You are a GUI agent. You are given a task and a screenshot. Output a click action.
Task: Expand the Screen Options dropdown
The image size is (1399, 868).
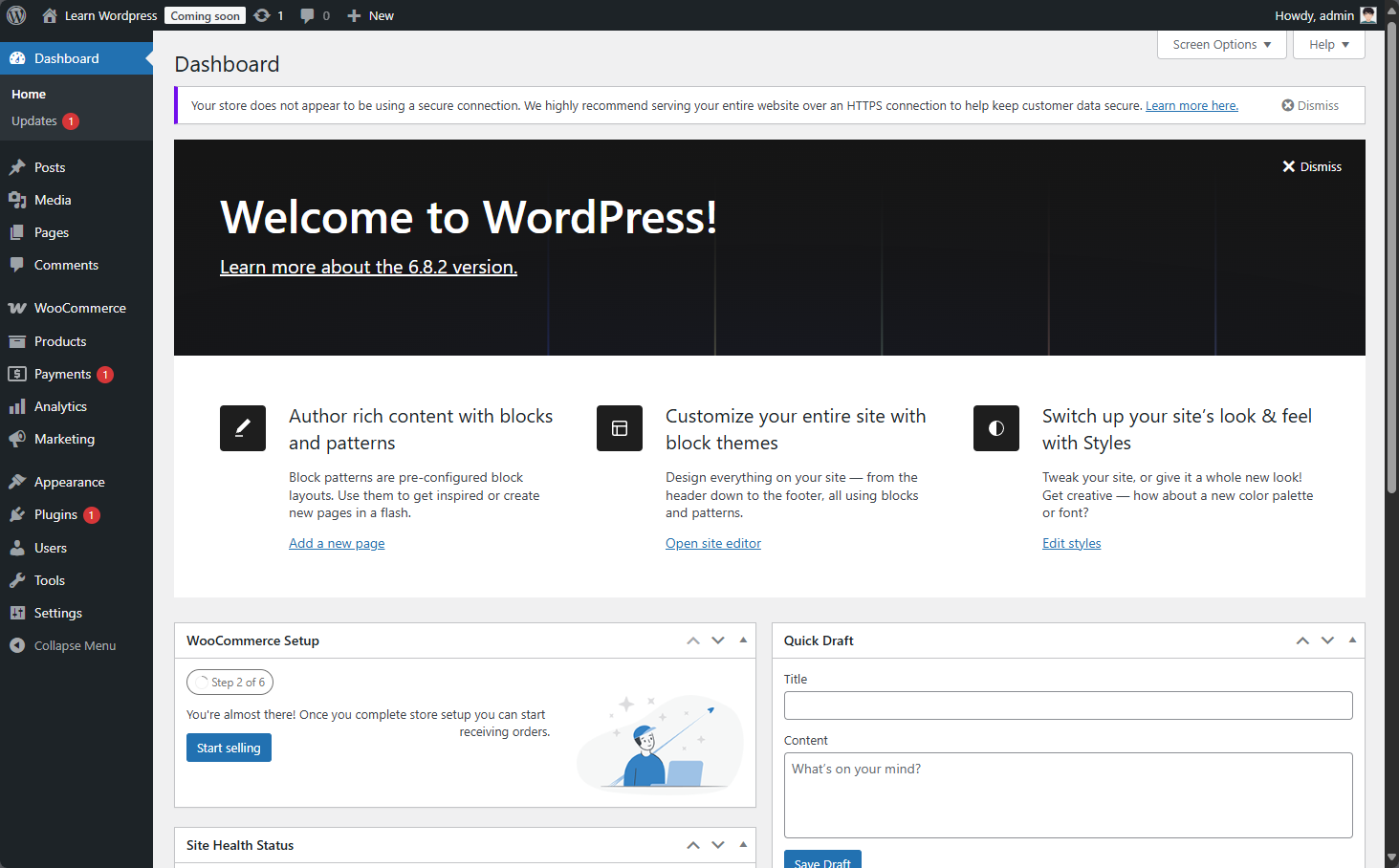click(x=1221, y=45)
